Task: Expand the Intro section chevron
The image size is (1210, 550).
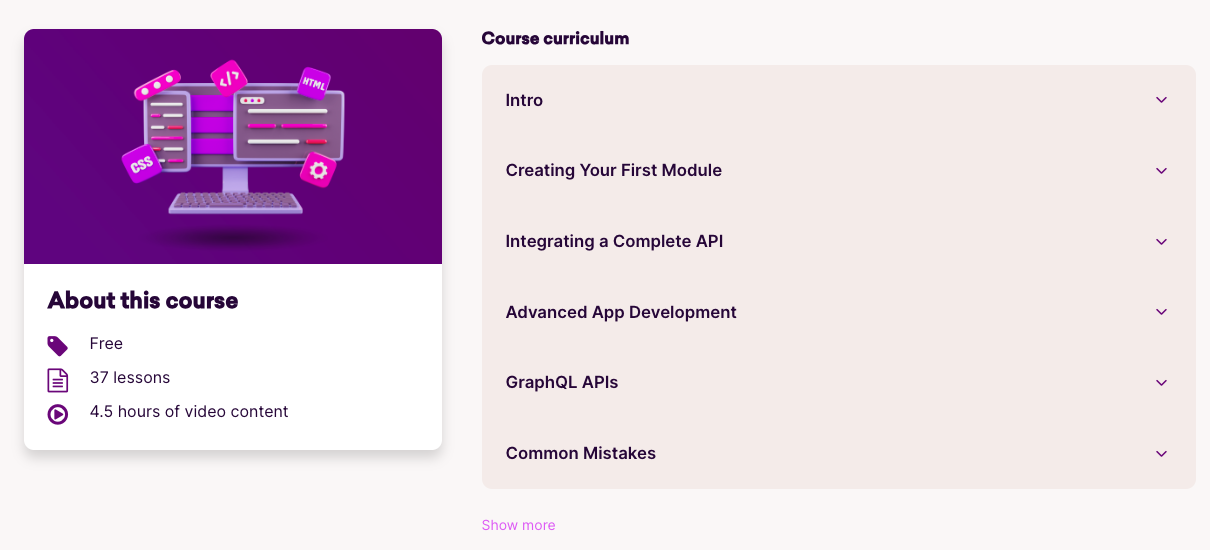Action: click(x=1161, y=100)
